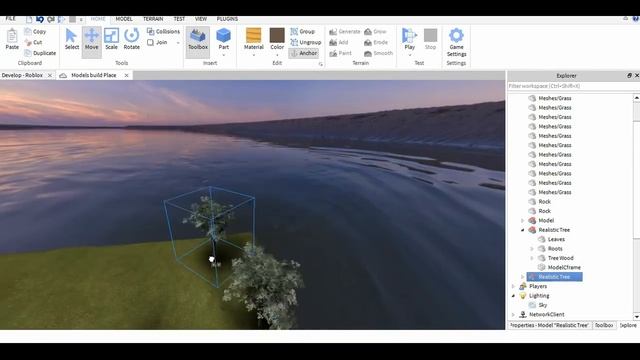Start Play test
The width and height of the screenshot is (640, 360).
tap(409, 40)
